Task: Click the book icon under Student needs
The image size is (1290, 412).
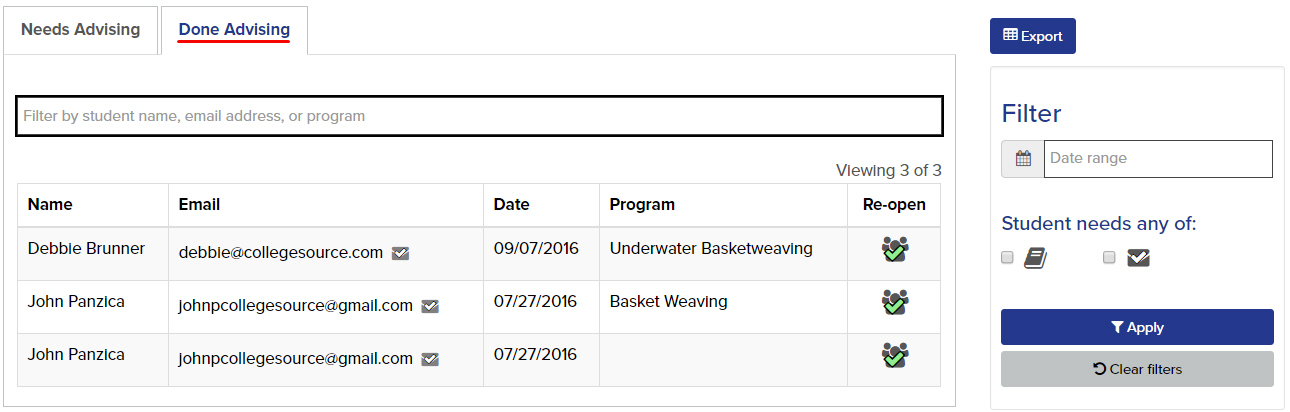Action: (1035, 259)
